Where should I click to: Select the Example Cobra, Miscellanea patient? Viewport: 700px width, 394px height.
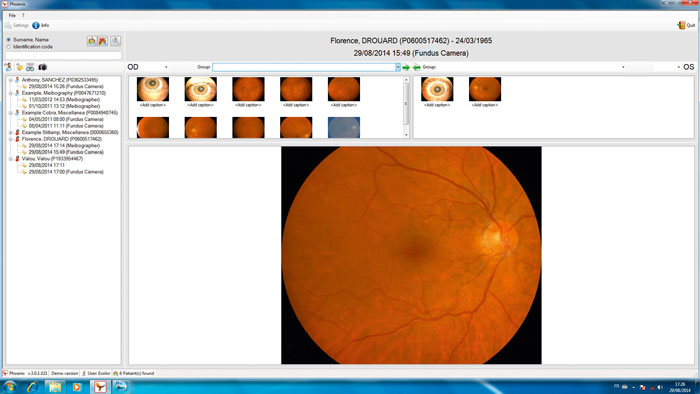click(70, 113)
